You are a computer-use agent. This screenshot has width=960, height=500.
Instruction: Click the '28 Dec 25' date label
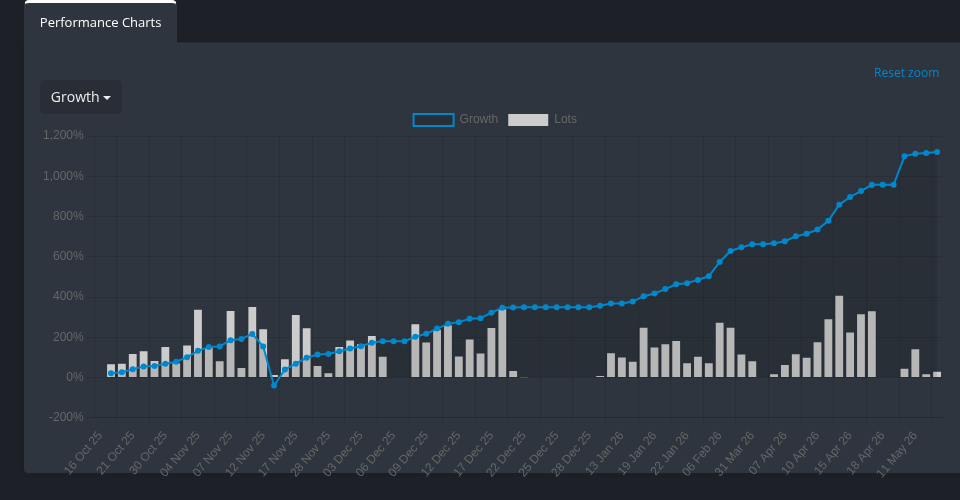(x=571, y=453)
